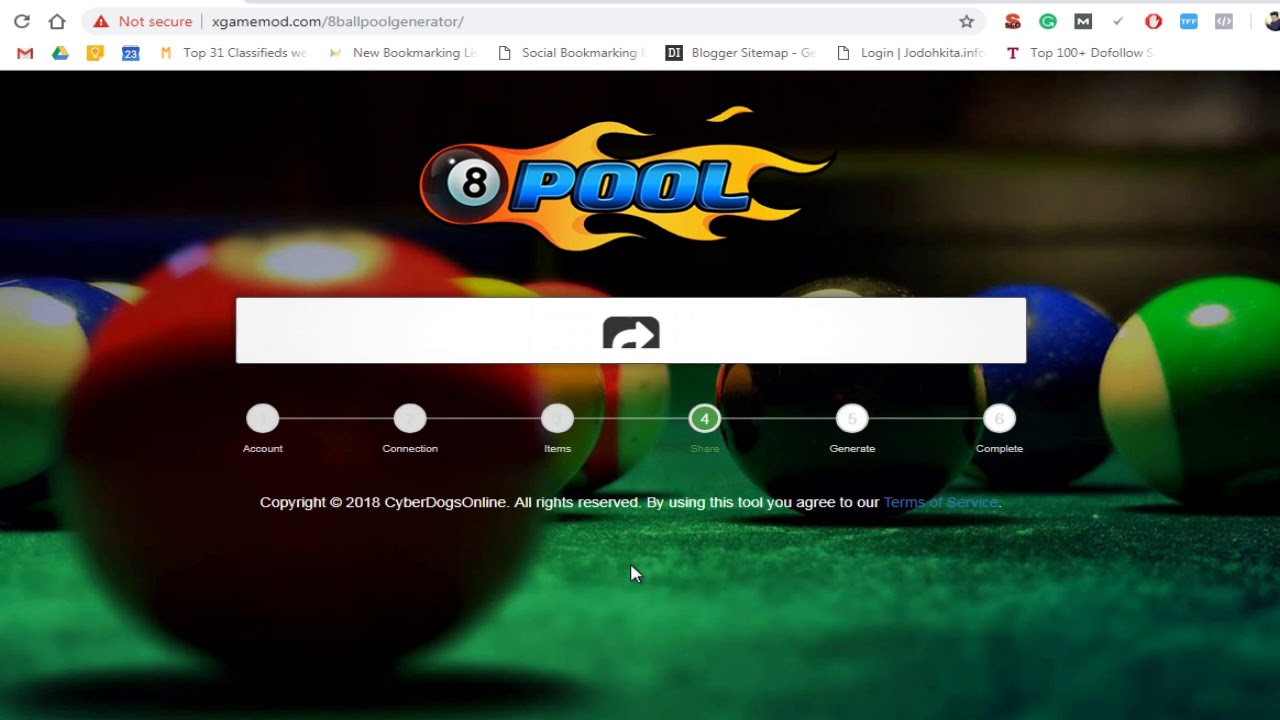
Task: Click the Complete step label
Action: pos(999,448)
